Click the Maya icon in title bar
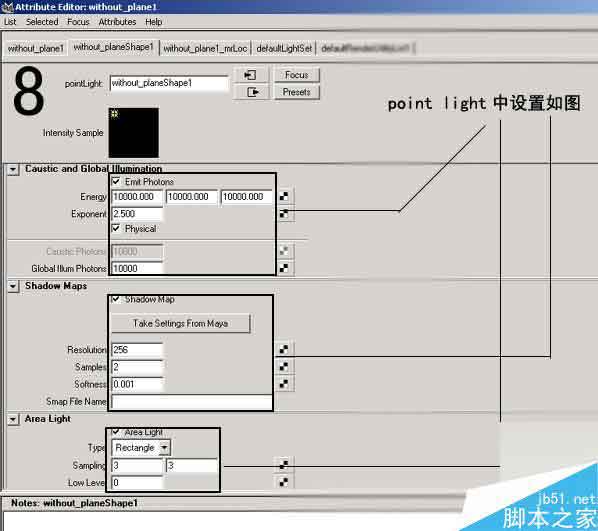The height and width of the screenshot is (531, 598). click(7, 6)
